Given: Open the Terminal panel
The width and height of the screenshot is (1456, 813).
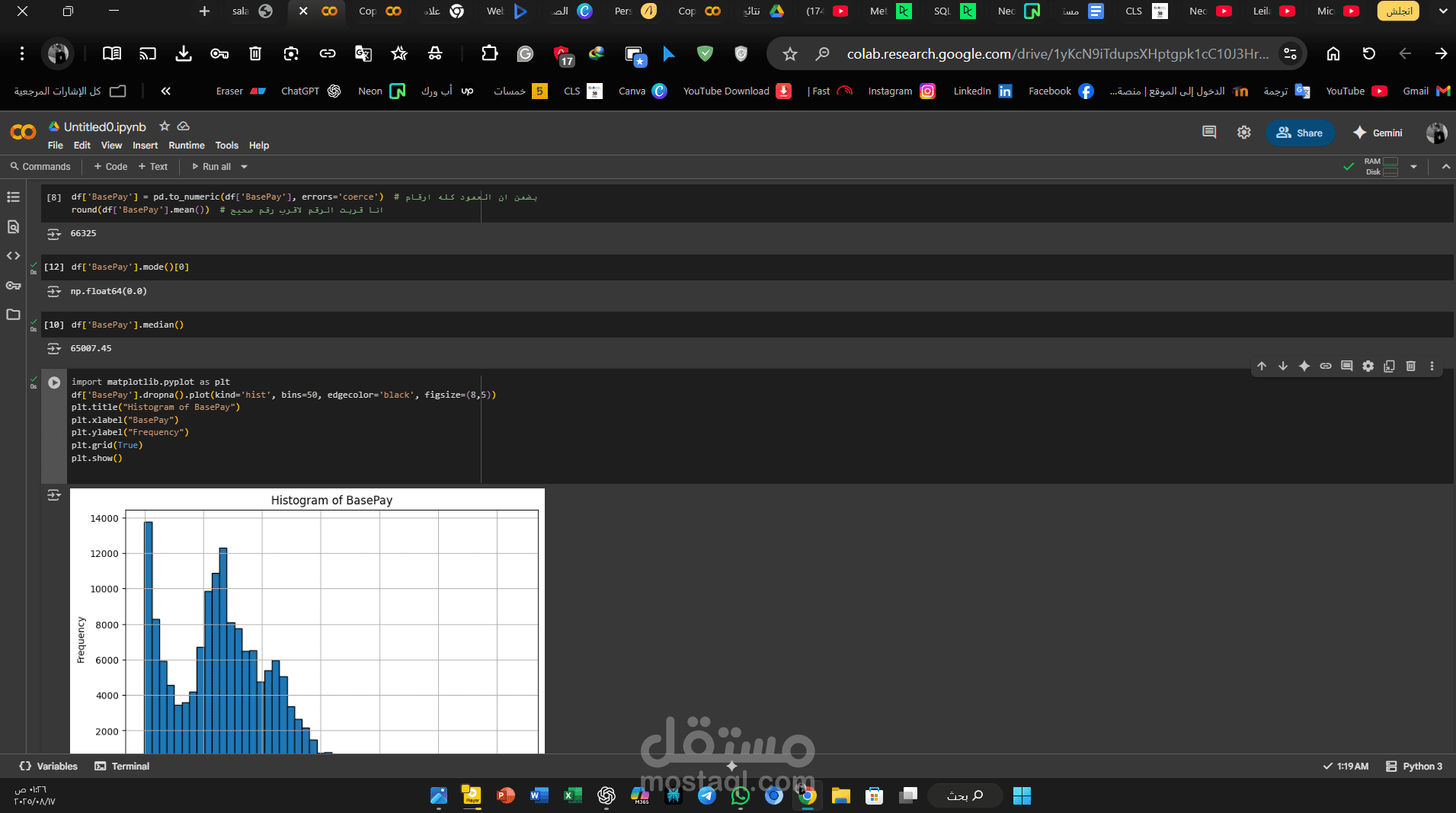Looking at the screenshot, I should (x=122, y=767).
